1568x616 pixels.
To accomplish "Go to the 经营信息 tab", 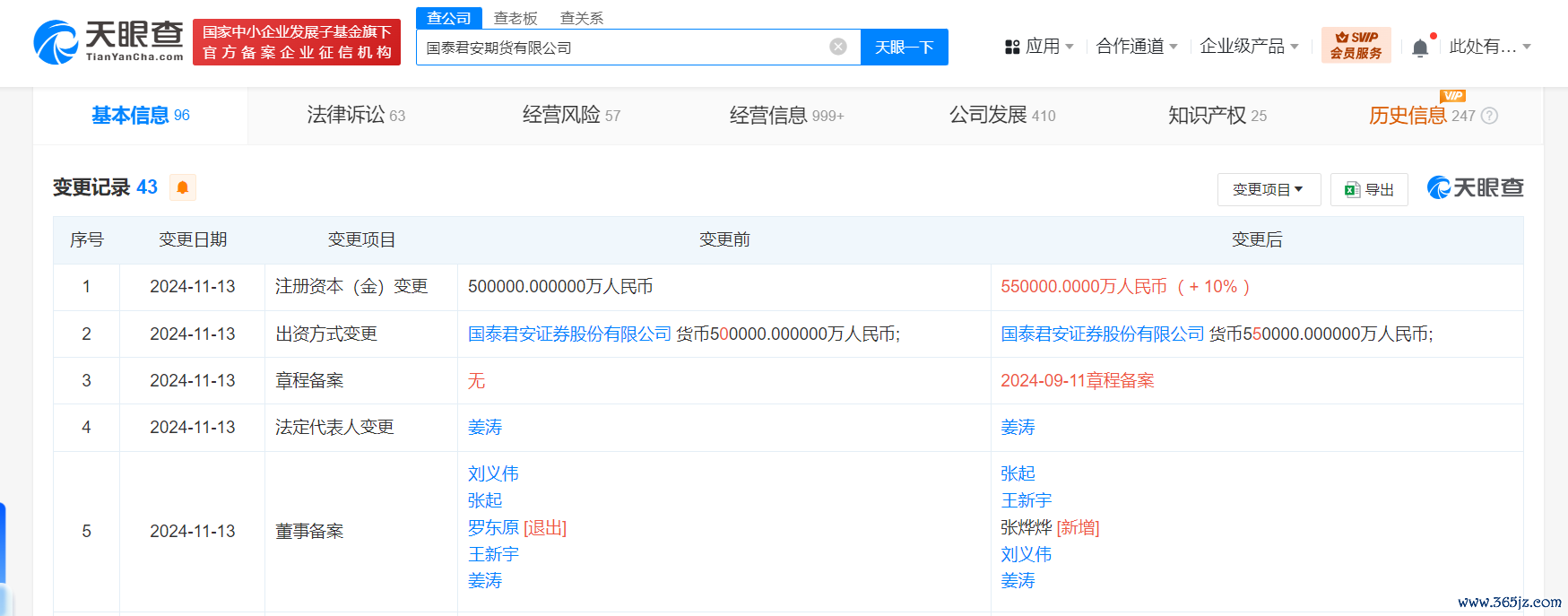I will tap(786, 116).
